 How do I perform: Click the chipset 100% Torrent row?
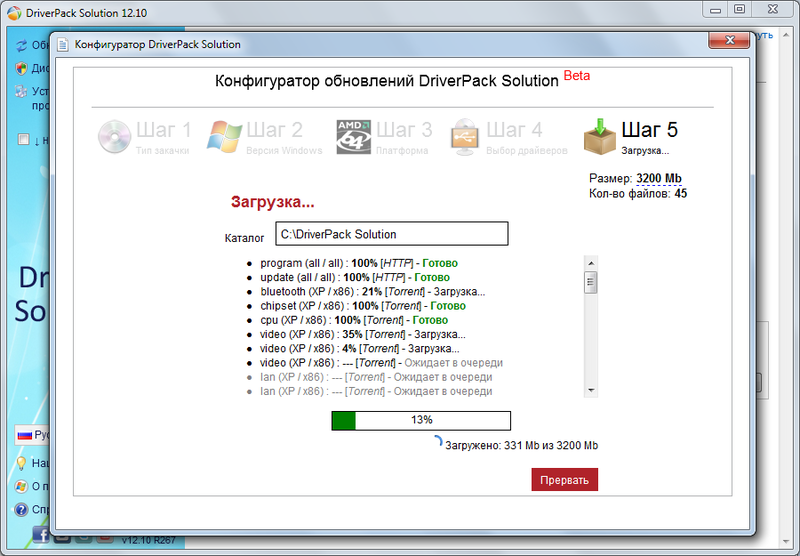click(363, 306)
